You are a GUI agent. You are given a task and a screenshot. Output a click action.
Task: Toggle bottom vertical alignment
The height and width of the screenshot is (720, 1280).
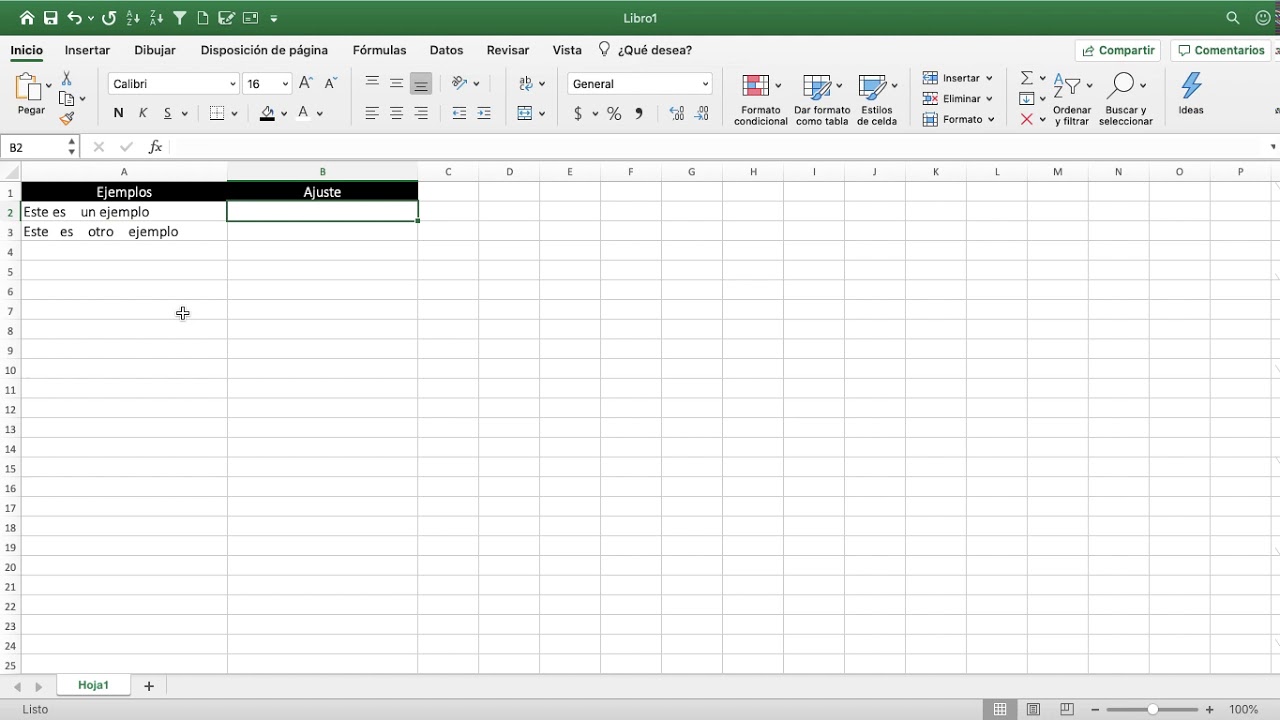click(421, 84)
